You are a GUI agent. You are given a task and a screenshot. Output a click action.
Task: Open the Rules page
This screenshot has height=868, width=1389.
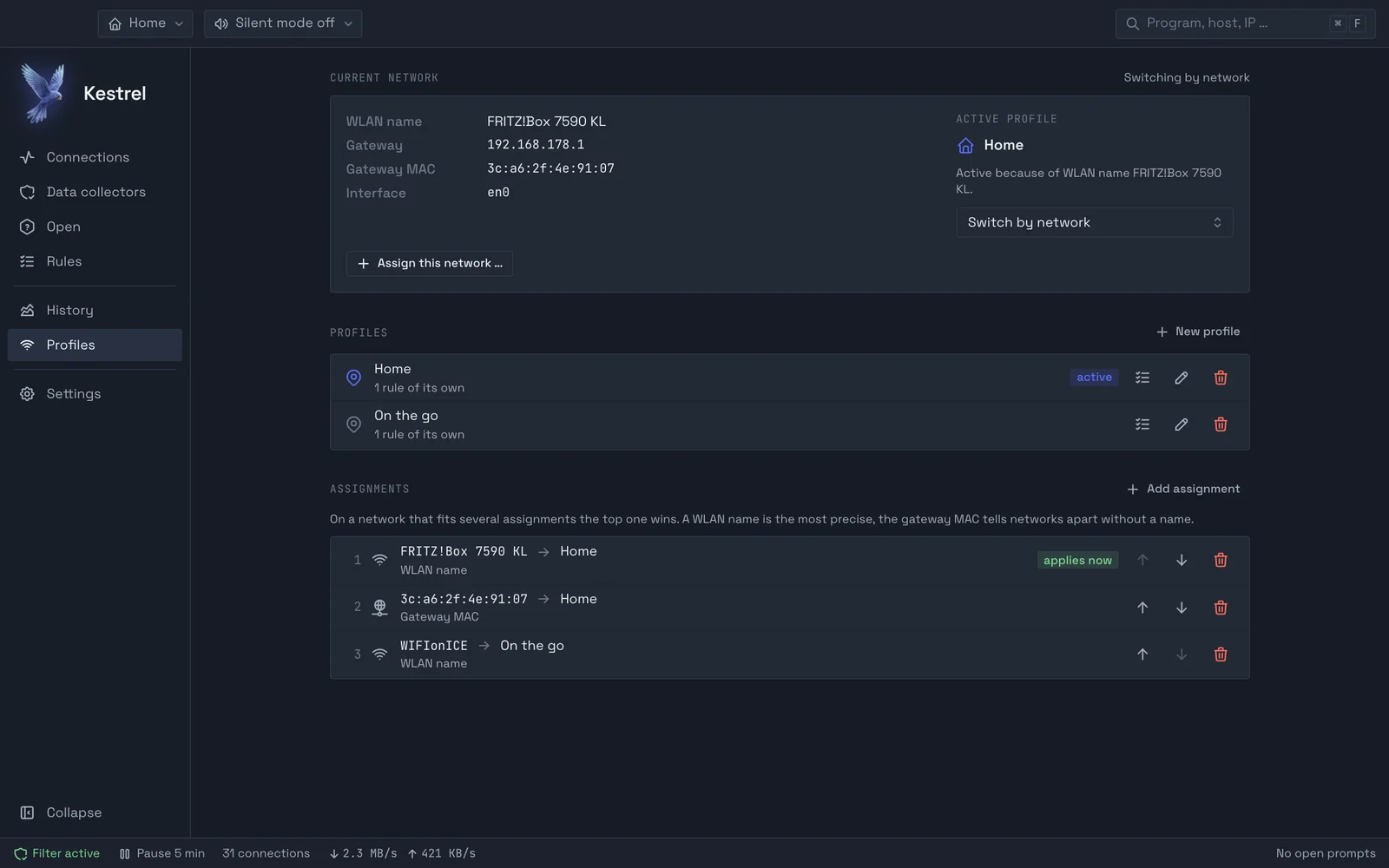95,261
